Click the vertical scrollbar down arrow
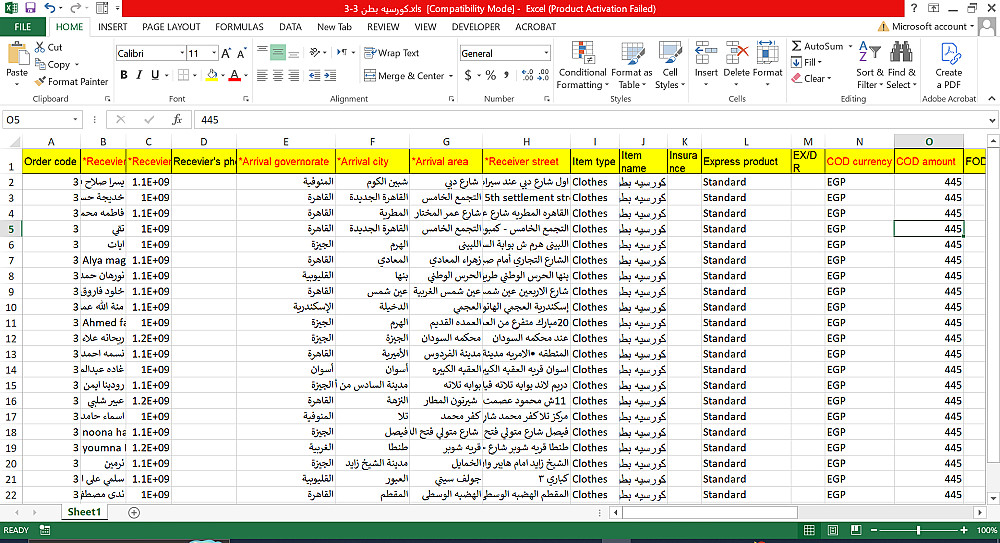 993,498
